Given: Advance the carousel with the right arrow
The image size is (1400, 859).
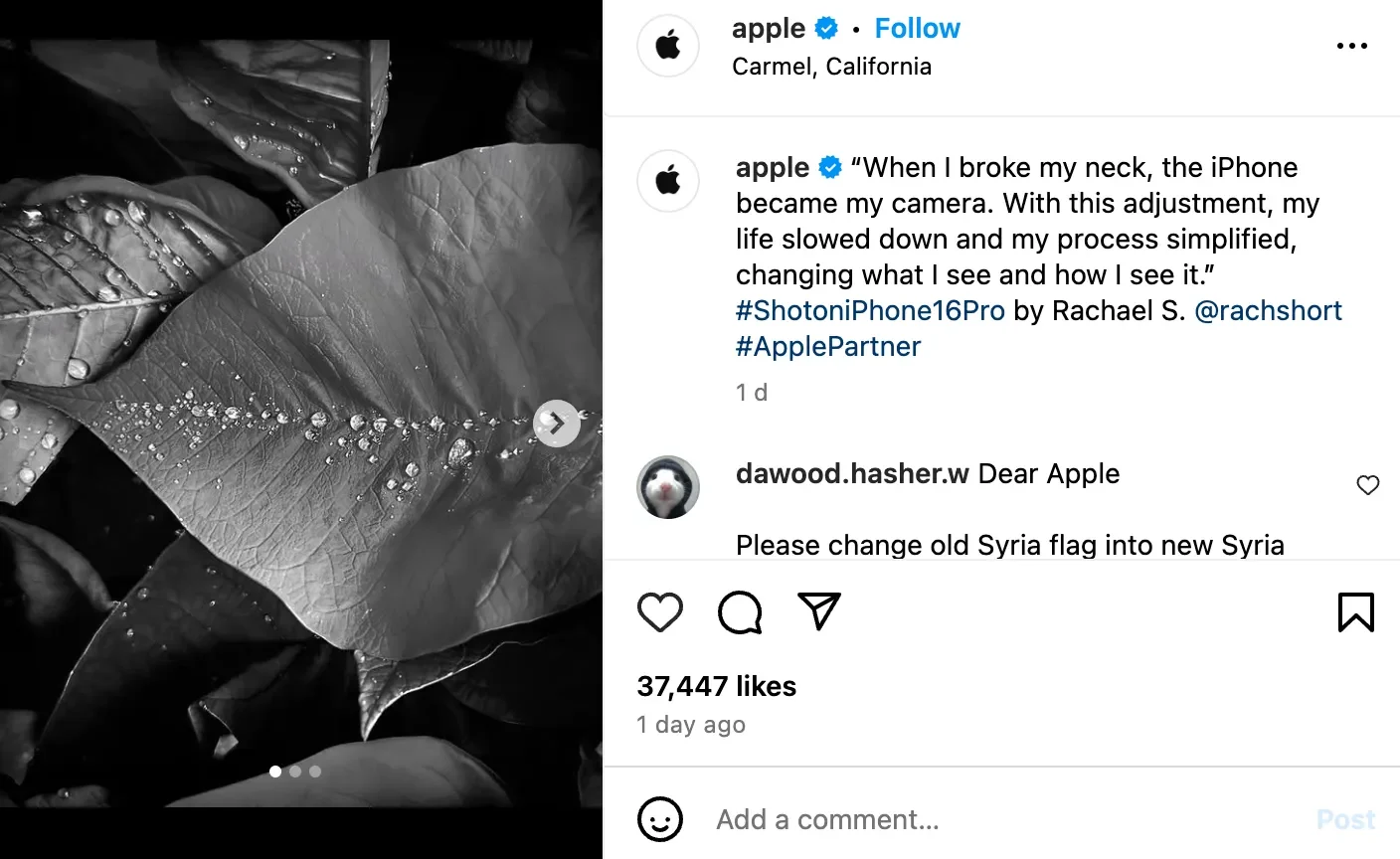Looking at the screenshot, I should pos(557,424).
